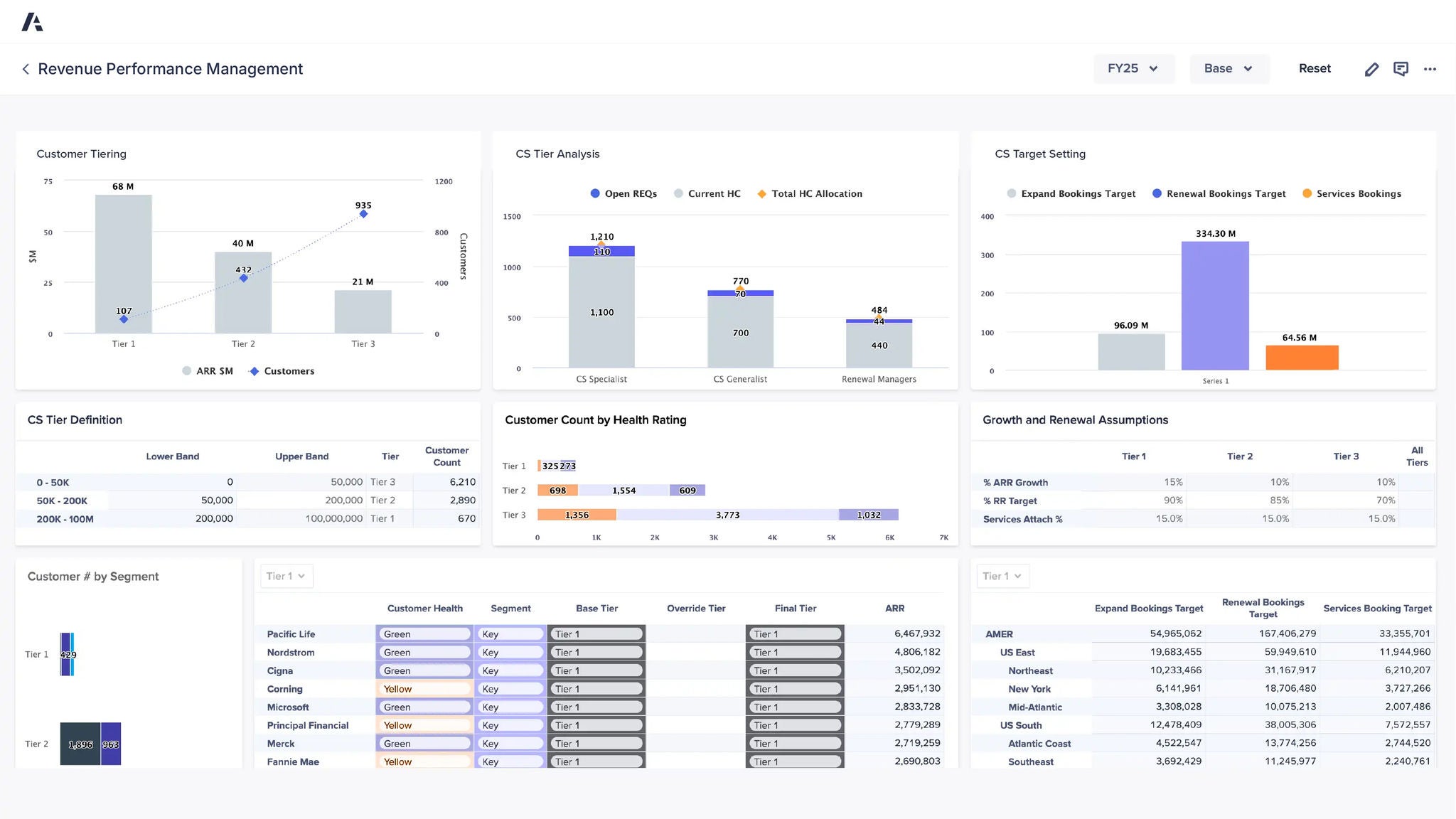
Task: Select the Revenue Performance Management title link
Action: click(x=171, y=69)
